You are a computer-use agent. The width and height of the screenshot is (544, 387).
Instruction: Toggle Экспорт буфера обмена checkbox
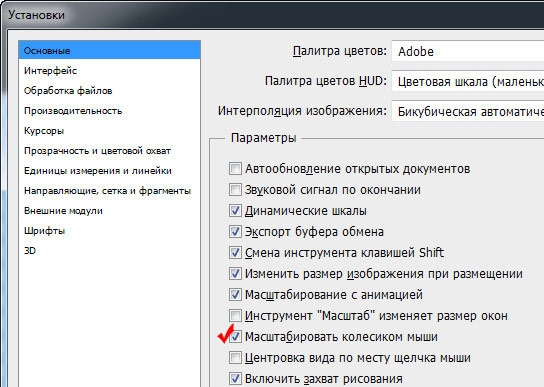(x=235, y=232)
